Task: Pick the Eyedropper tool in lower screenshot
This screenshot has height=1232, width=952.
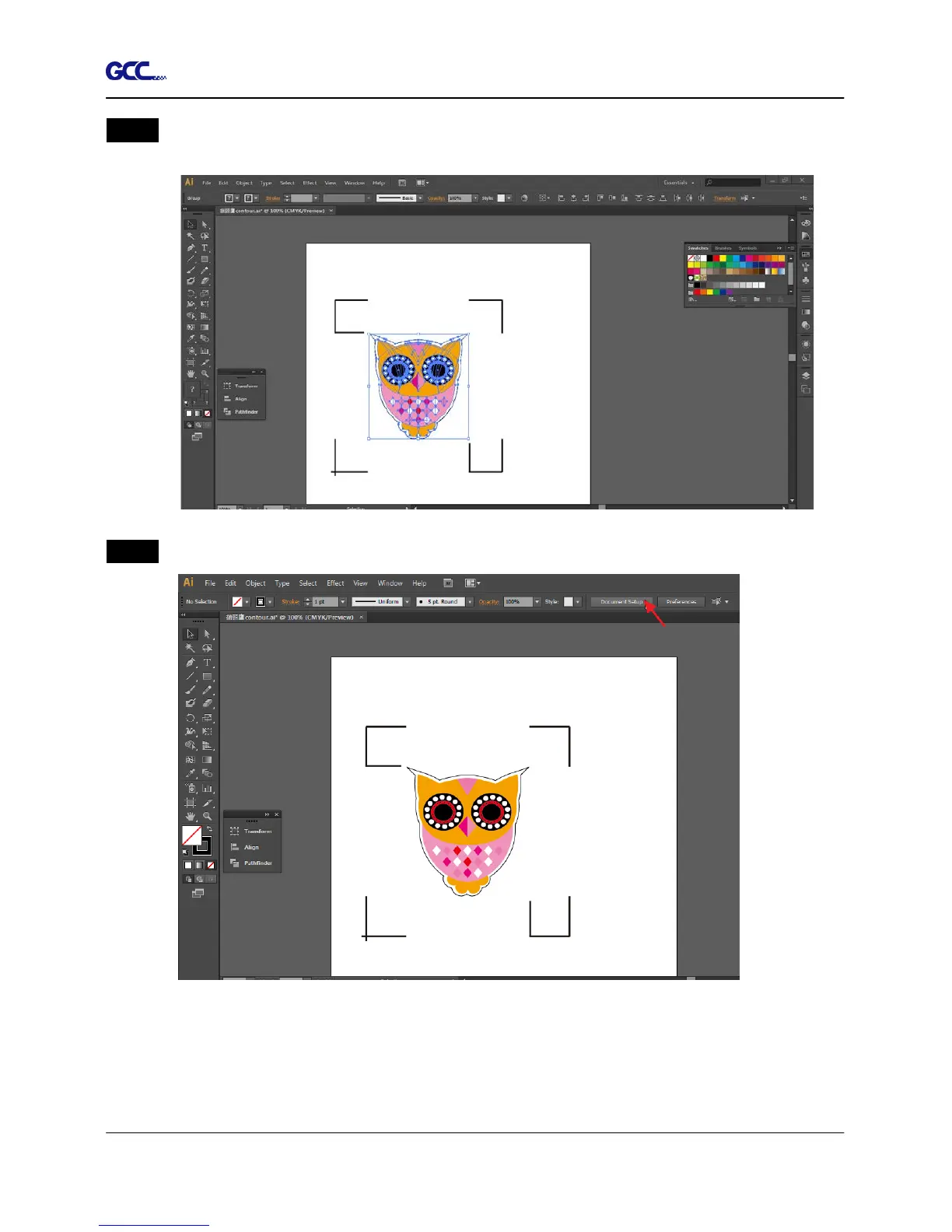Action: [x=191, y=773]
